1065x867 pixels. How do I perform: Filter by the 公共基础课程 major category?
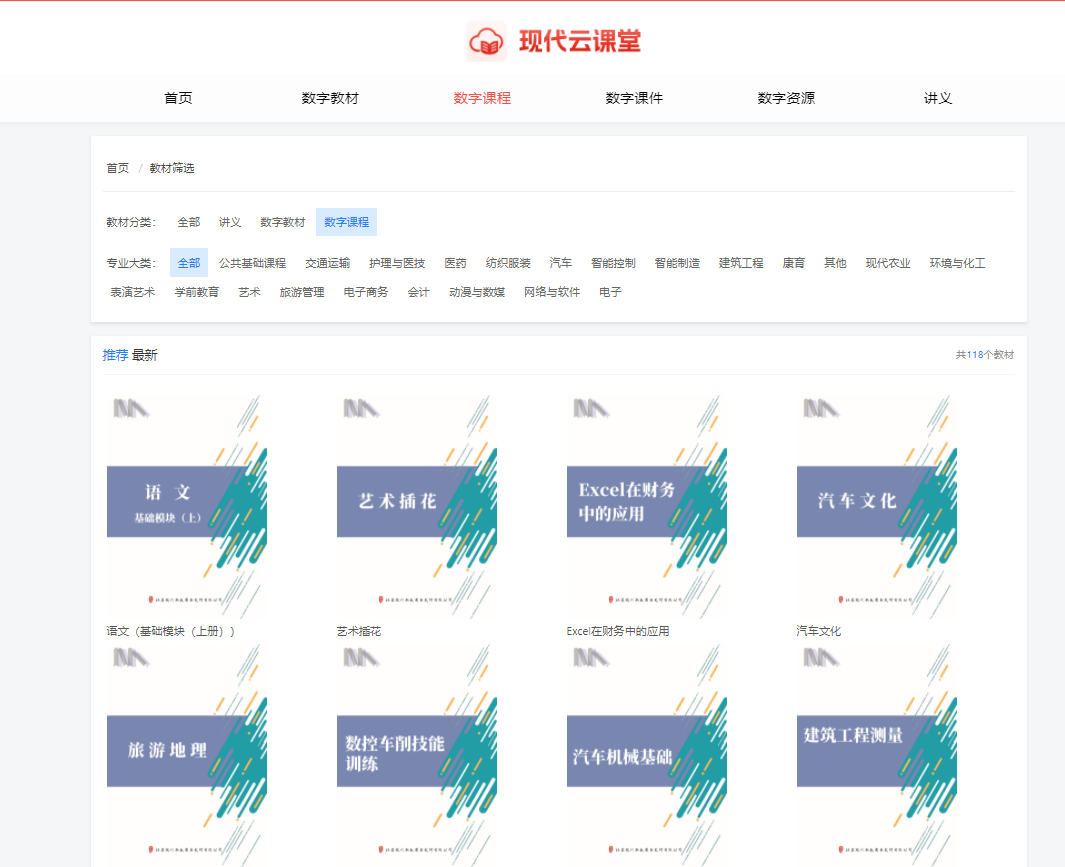(x=252, y=263)
